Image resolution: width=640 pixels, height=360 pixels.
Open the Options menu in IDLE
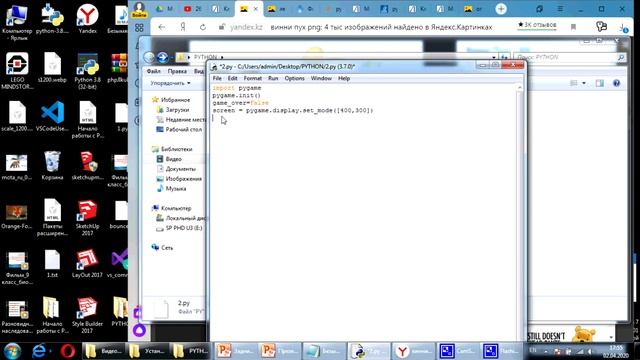click(x=294, y=78)
